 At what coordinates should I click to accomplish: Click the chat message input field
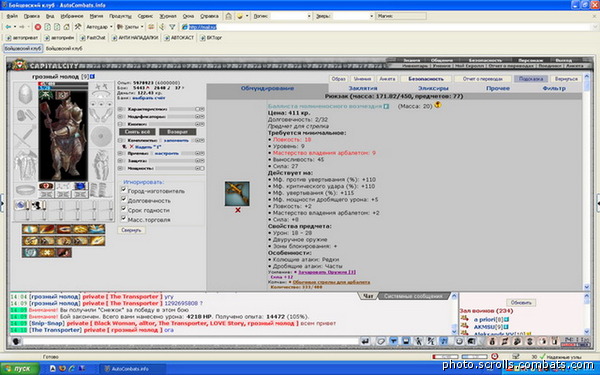pos(190,341)
